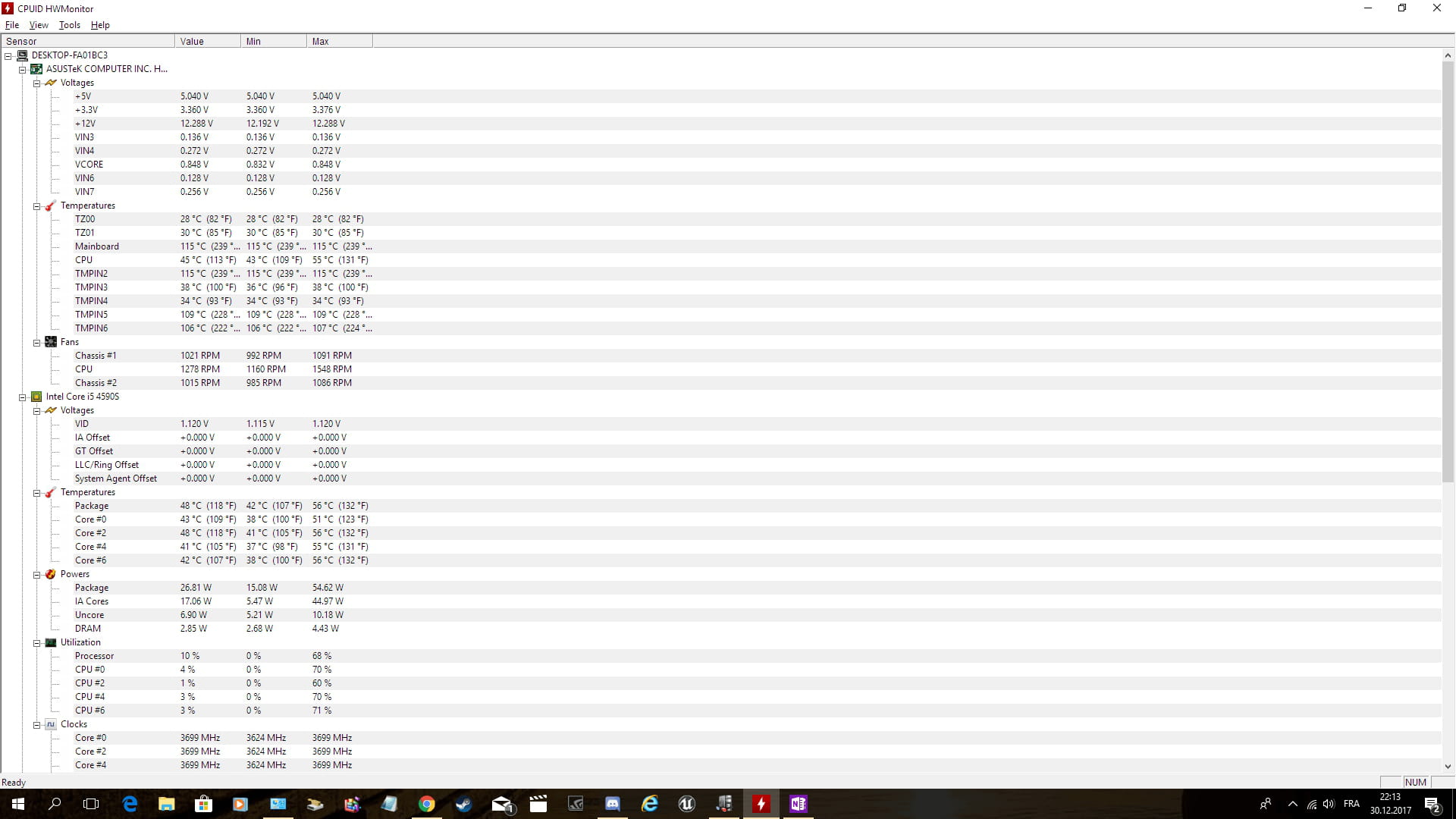Click the Fans group icon
This screenshot has width=1456, height=819.
coord(51,342)
